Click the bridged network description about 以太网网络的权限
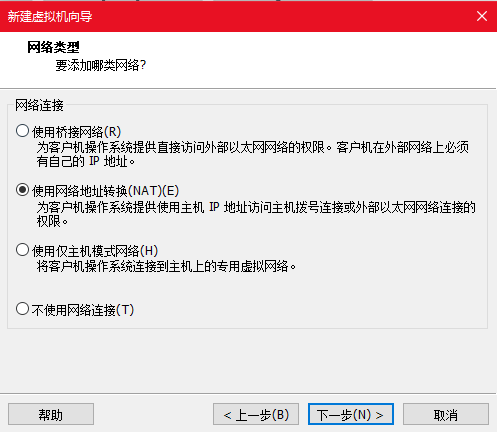This screenshot has width=497, height=432. click(253, 154)
